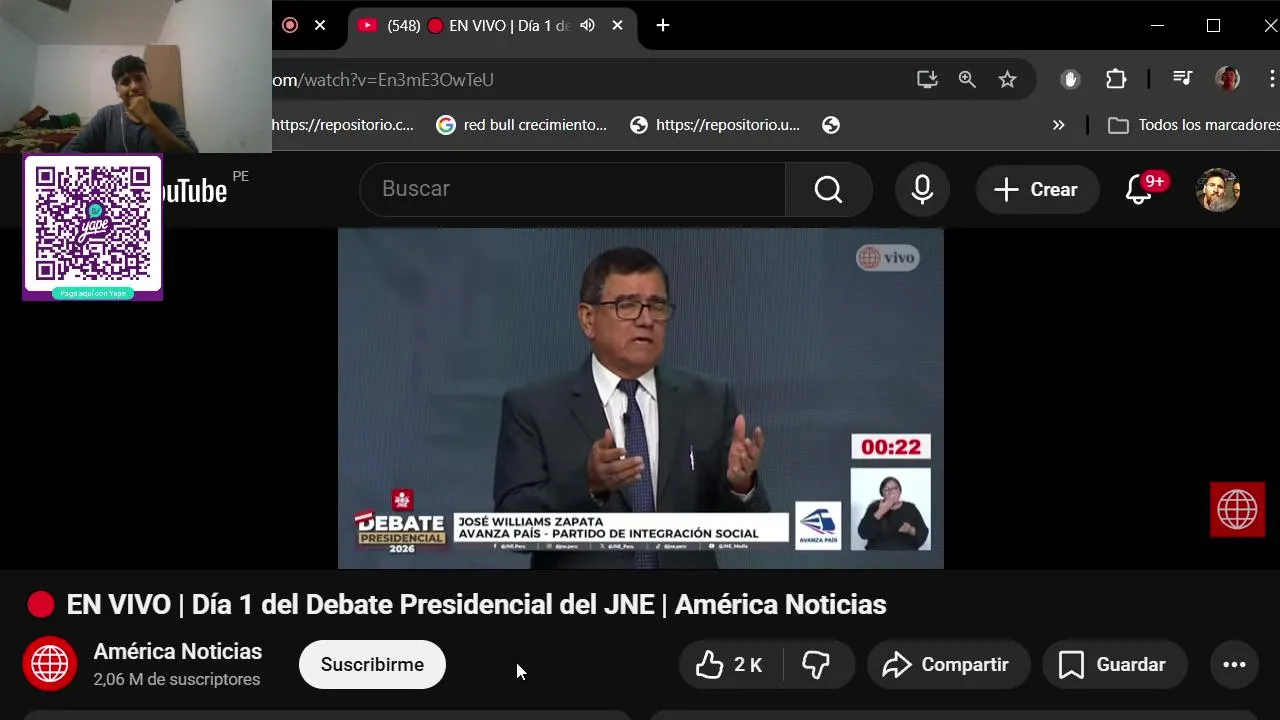Click the hand extension icon
The width and height of the screenshot is (1280, 720).
(1070, 80)
